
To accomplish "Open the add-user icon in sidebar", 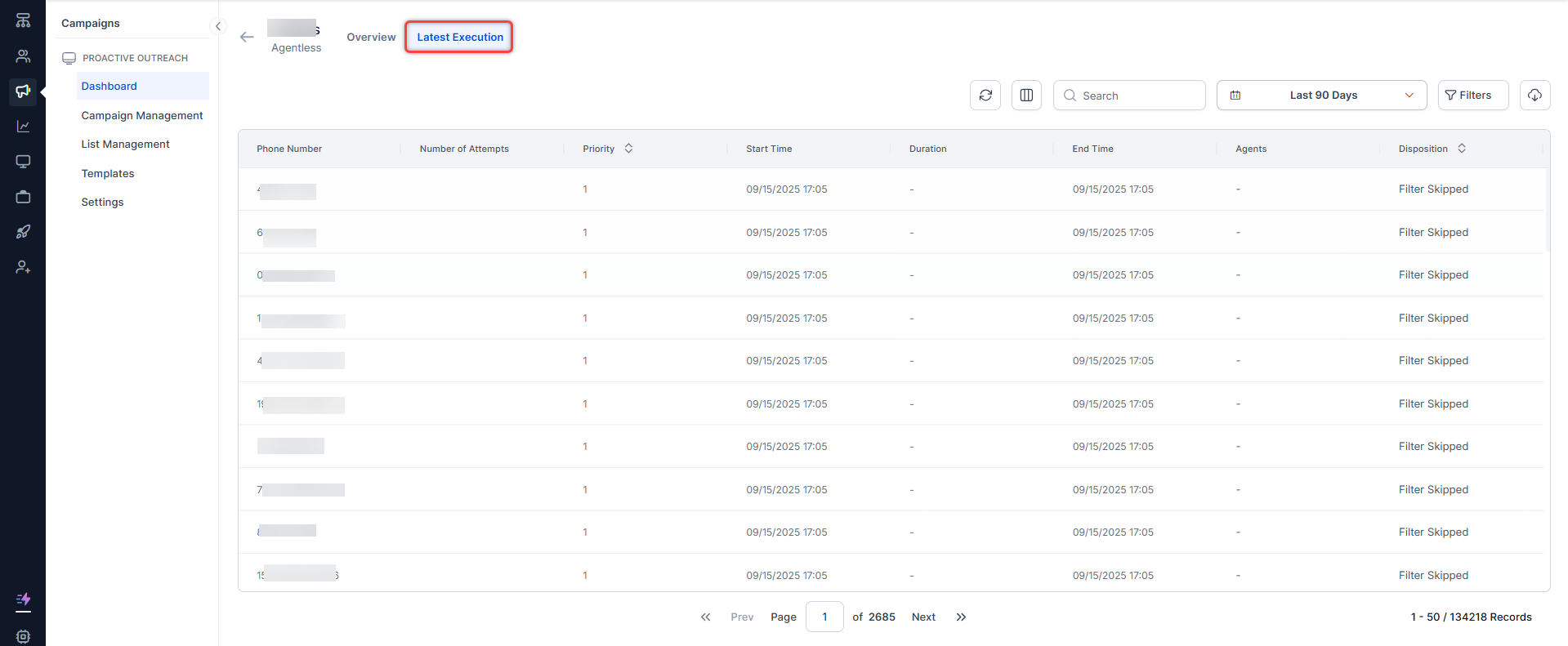I will (x=23, y=267).
